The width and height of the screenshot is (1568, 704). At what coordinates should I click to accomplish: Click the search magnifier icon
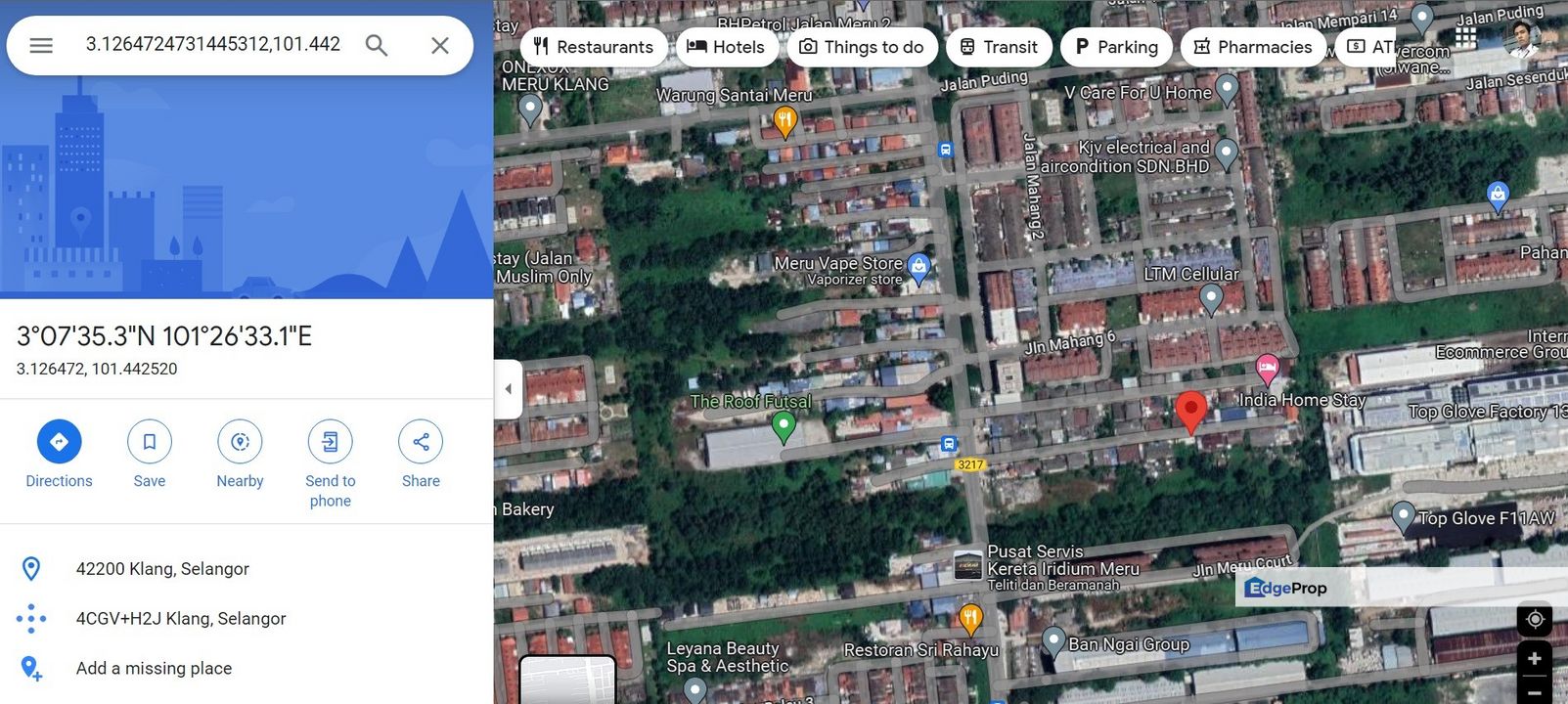pos(377,45)
